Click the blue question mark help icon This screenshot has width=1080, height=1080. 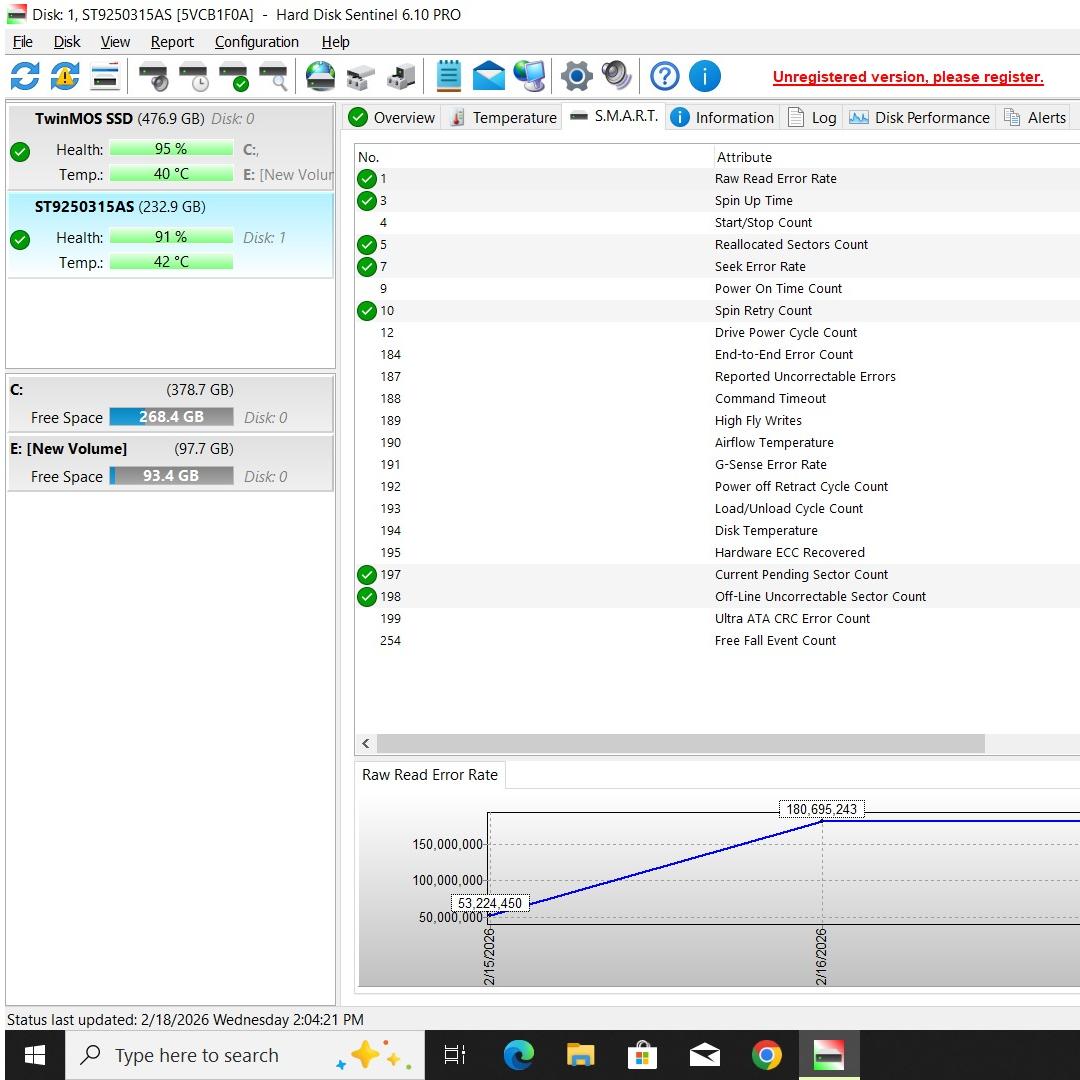pyautogui.click(x=664, y=76)
